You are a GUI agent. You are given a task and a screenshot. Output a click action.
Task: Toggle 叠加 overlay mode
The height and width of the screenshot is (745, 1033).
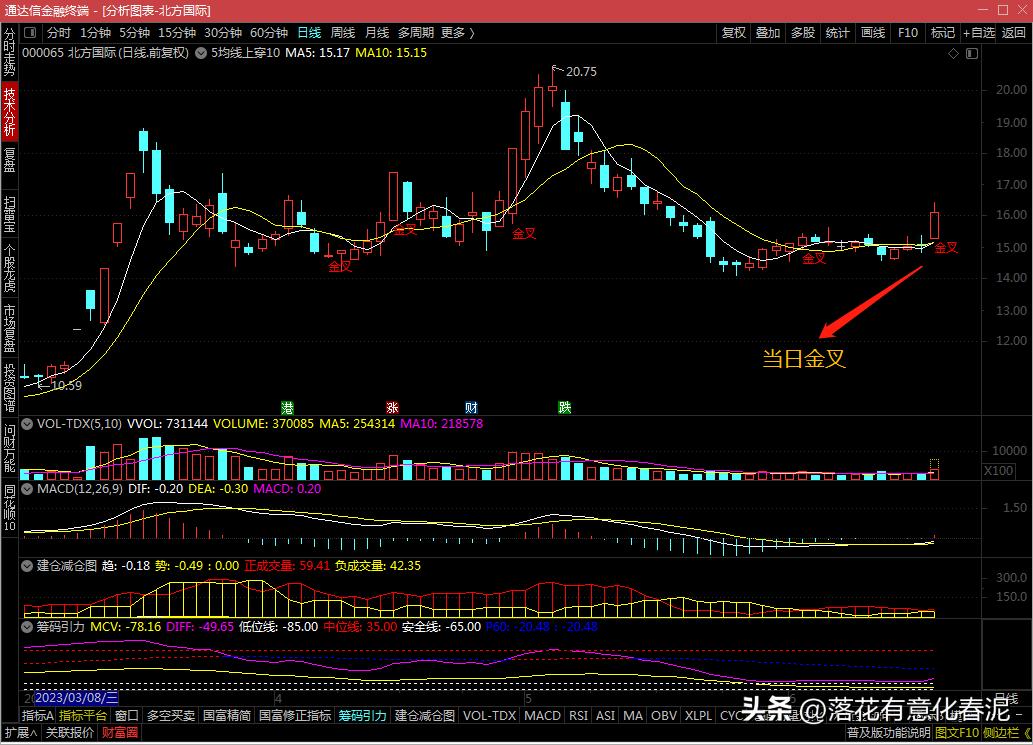coord(767,33)
